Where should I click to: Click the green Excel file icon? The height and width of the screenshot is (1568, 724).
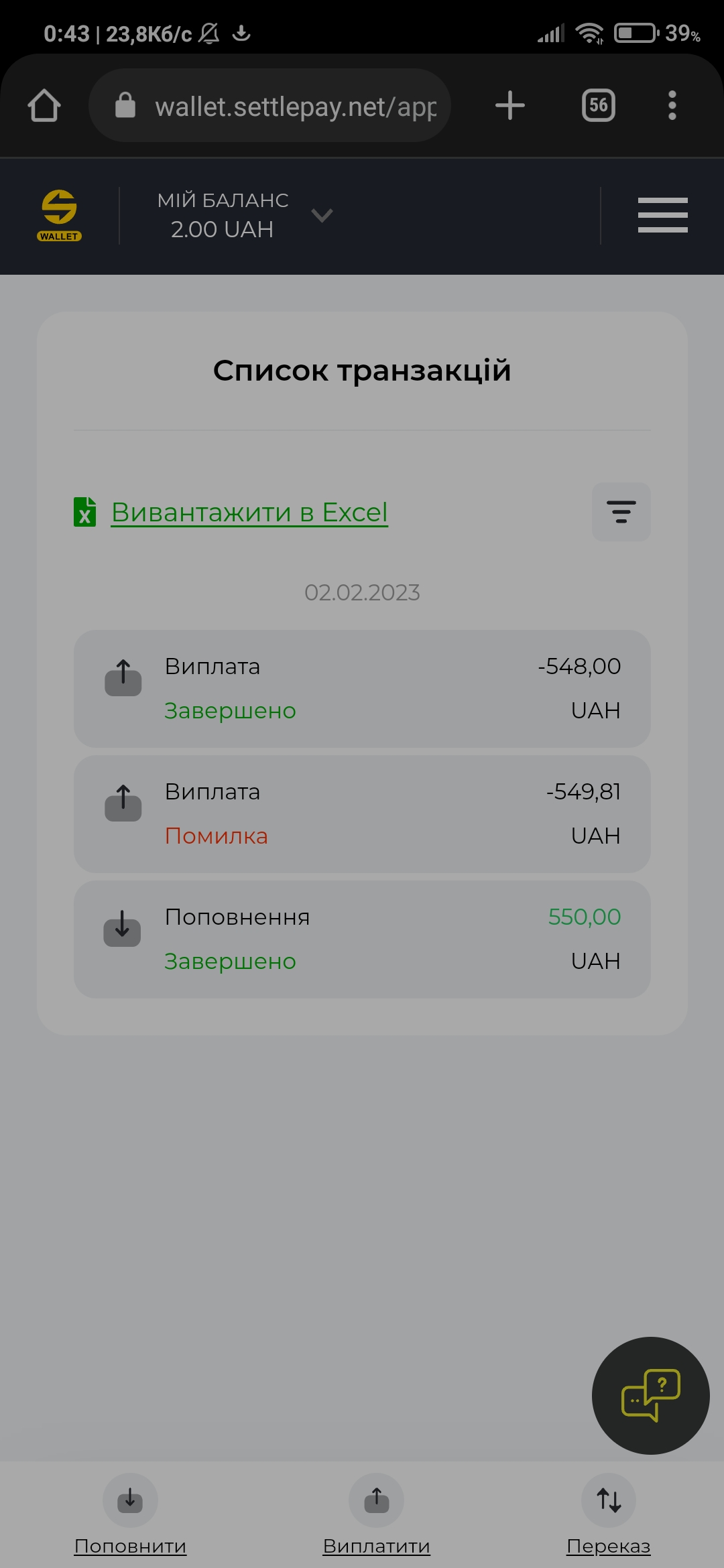tap(85, 512)
